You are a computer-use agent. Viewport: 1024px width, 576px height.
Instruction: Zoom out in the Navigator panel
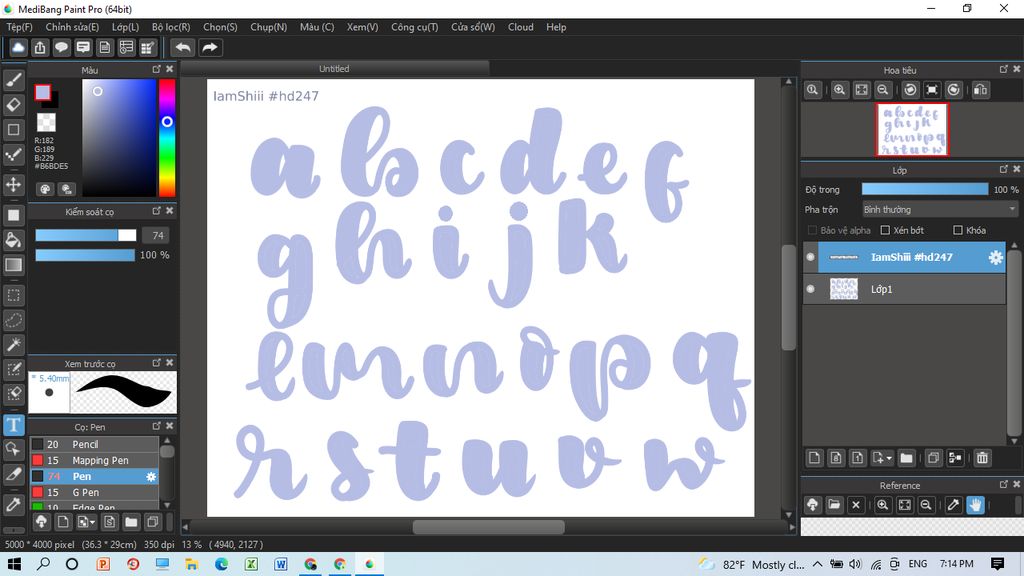[x=883, y=90]
